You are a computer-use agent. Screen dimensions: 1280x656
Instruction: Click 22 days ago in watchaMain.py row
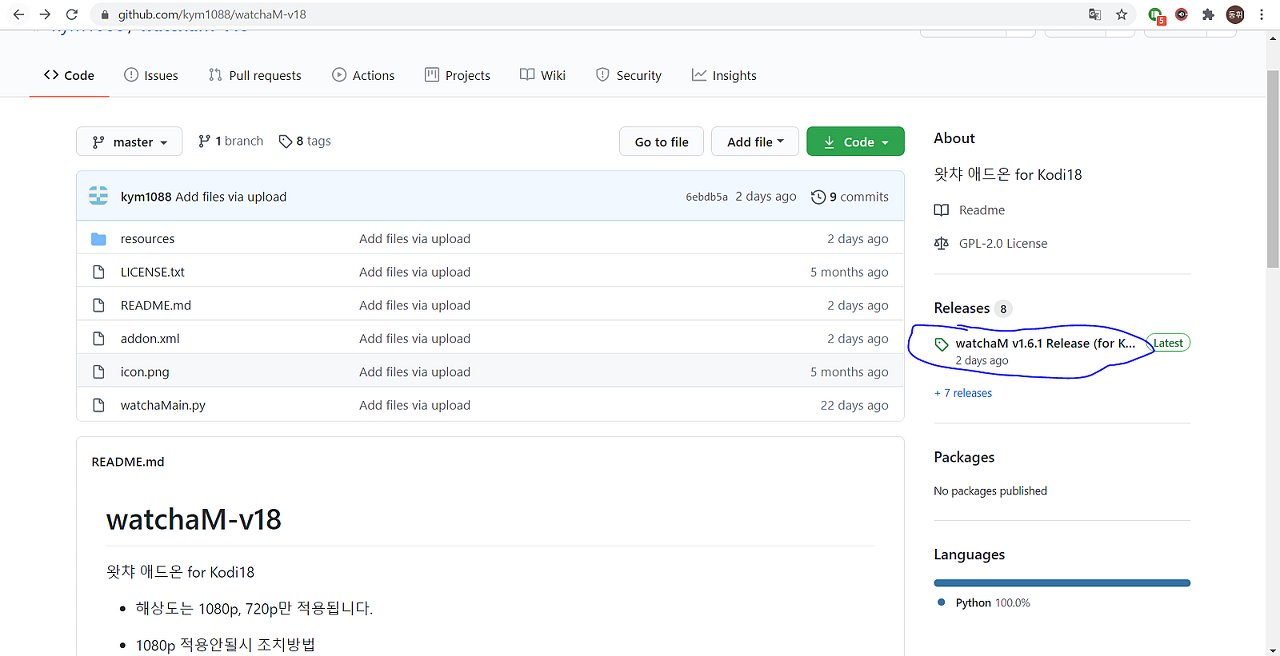(x=854, y=405)
